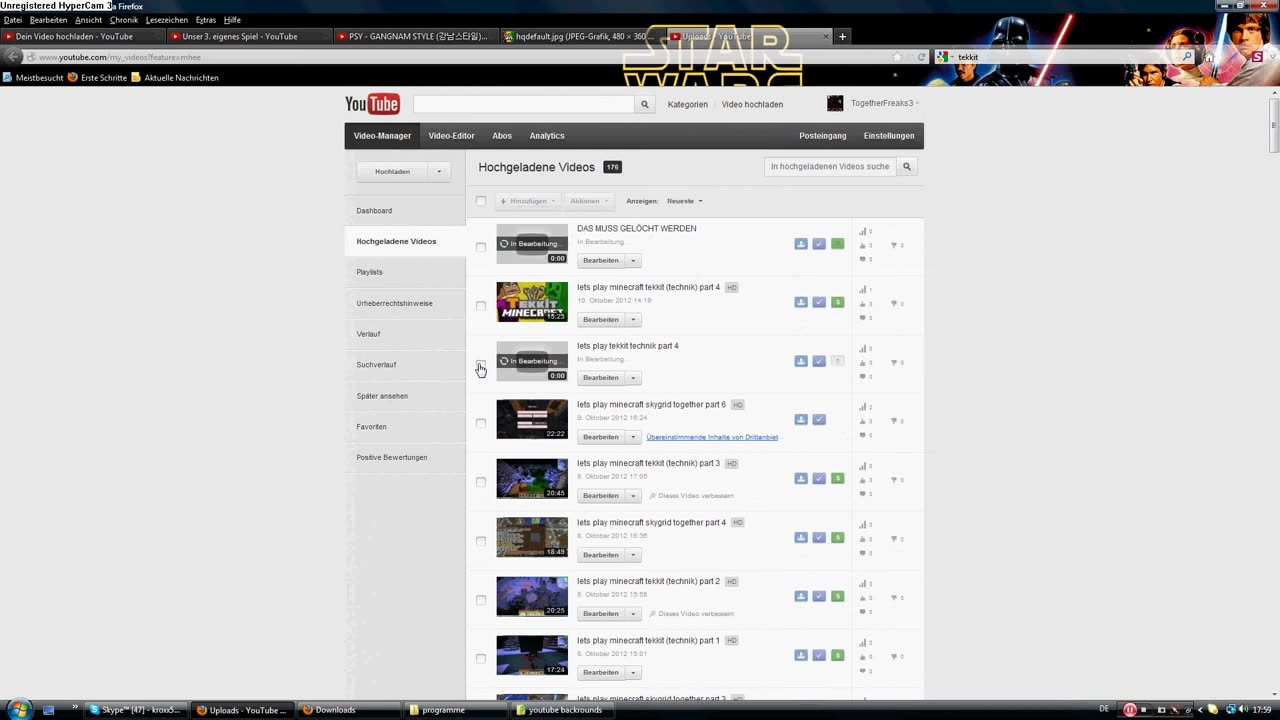Focus In hochgeladenen Videos suchen field
This screenshot has width=1280, height=720.
[830, 167]
